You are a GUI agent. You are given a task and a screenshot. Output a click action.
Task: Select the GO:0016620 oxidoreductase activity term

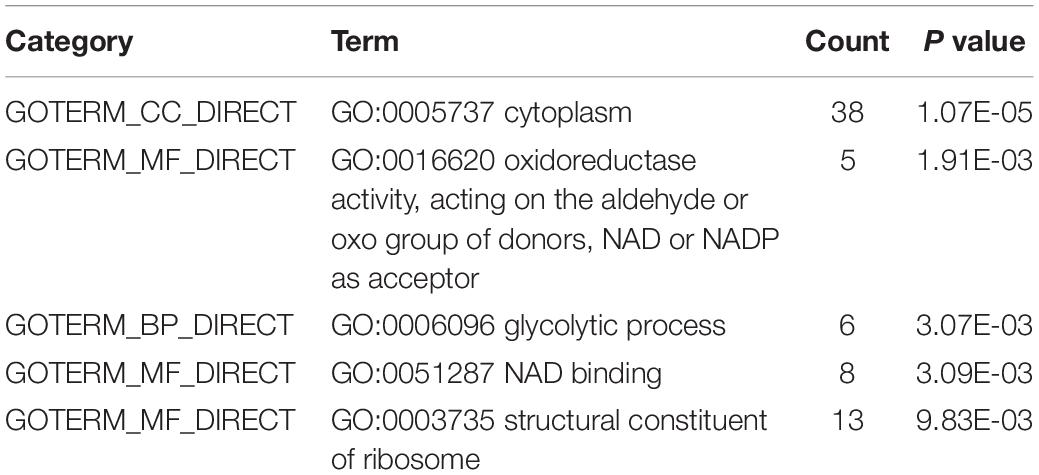[x=555, y=219]
